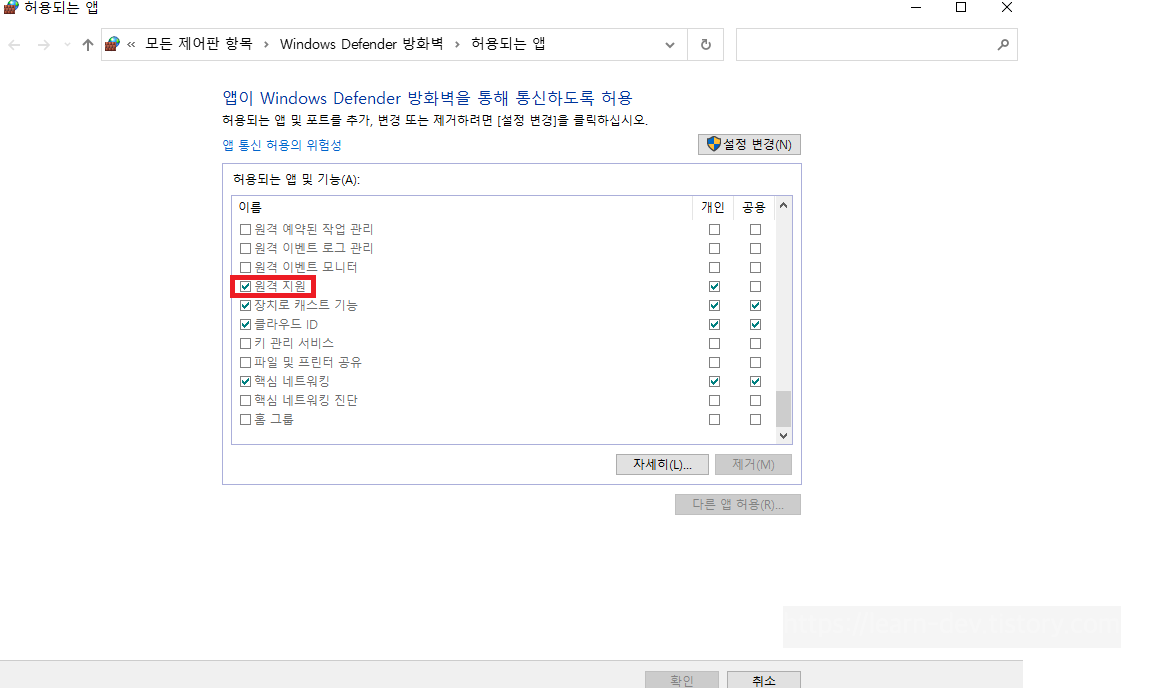
Task: Check the 홈 그룹 name checkbox
Action: (x=245, y=419)
